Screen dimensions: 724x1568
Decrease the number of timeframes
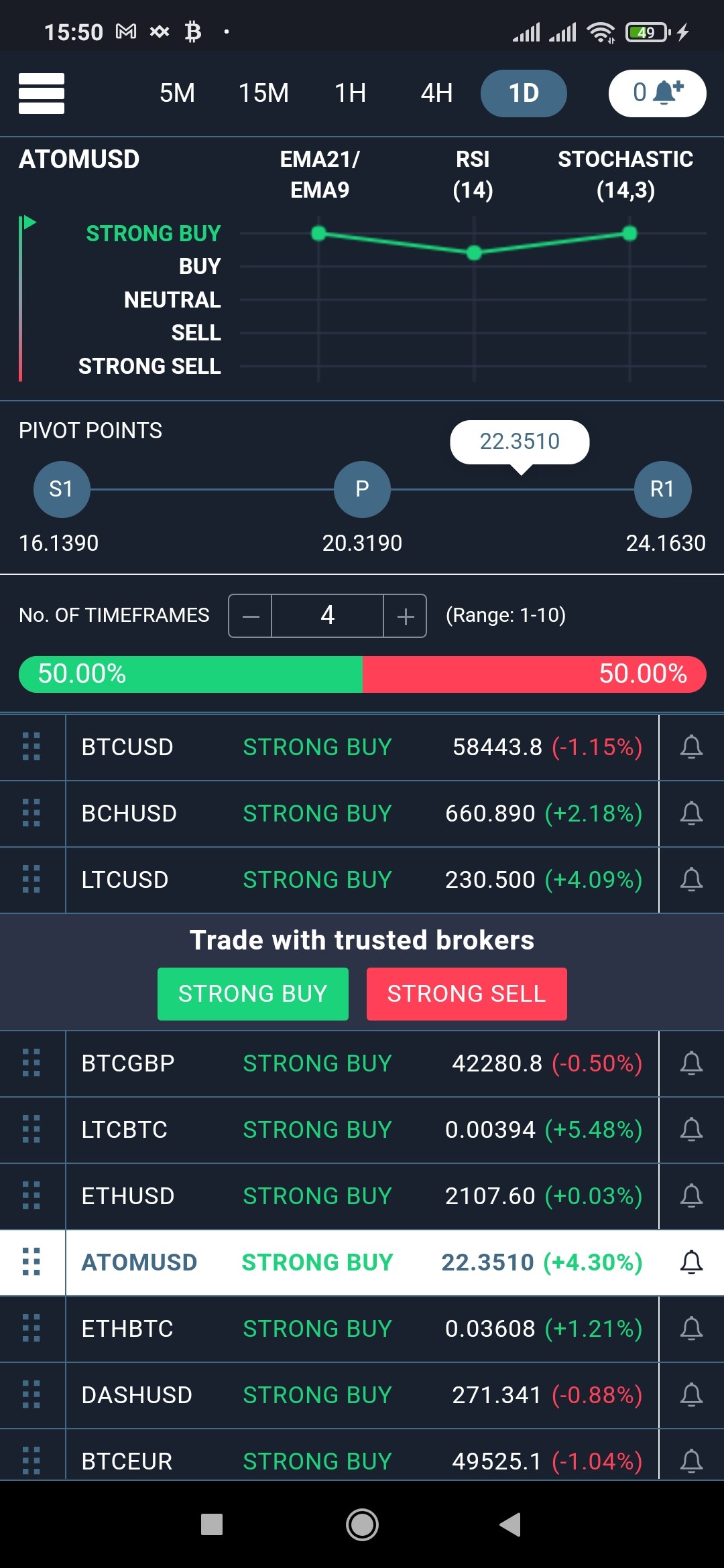(250, 616)
